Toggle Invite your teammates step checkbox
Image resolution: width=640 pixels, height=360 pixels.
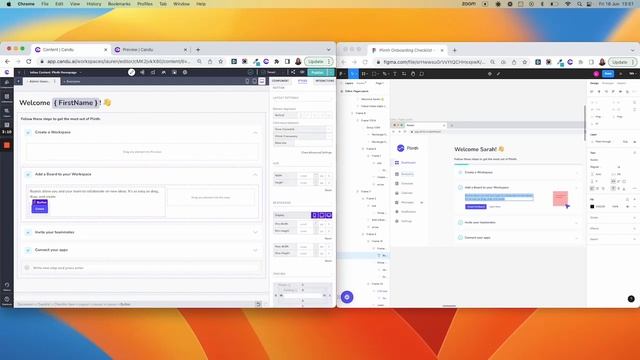point(28,232)
